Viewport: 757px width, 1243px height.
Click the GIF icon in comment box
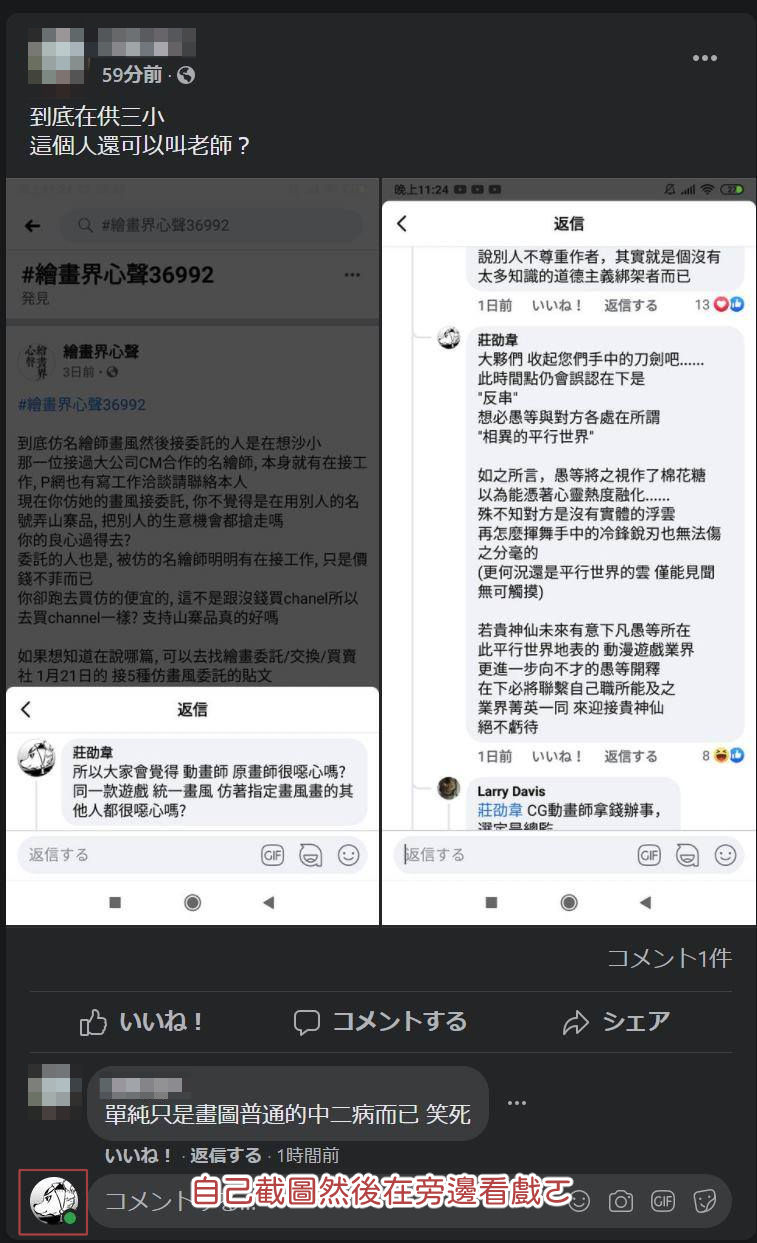click(663, 1201)
